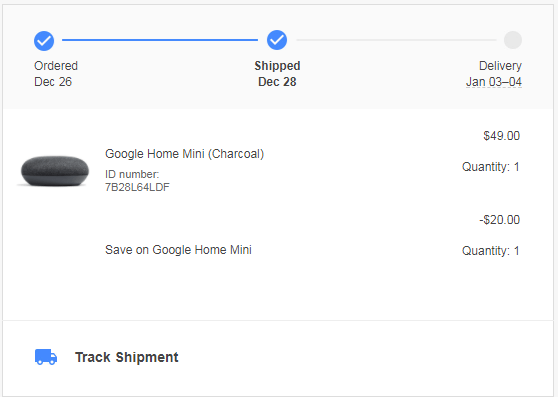Click the blue delivery truck icon

tap(46, 357)
